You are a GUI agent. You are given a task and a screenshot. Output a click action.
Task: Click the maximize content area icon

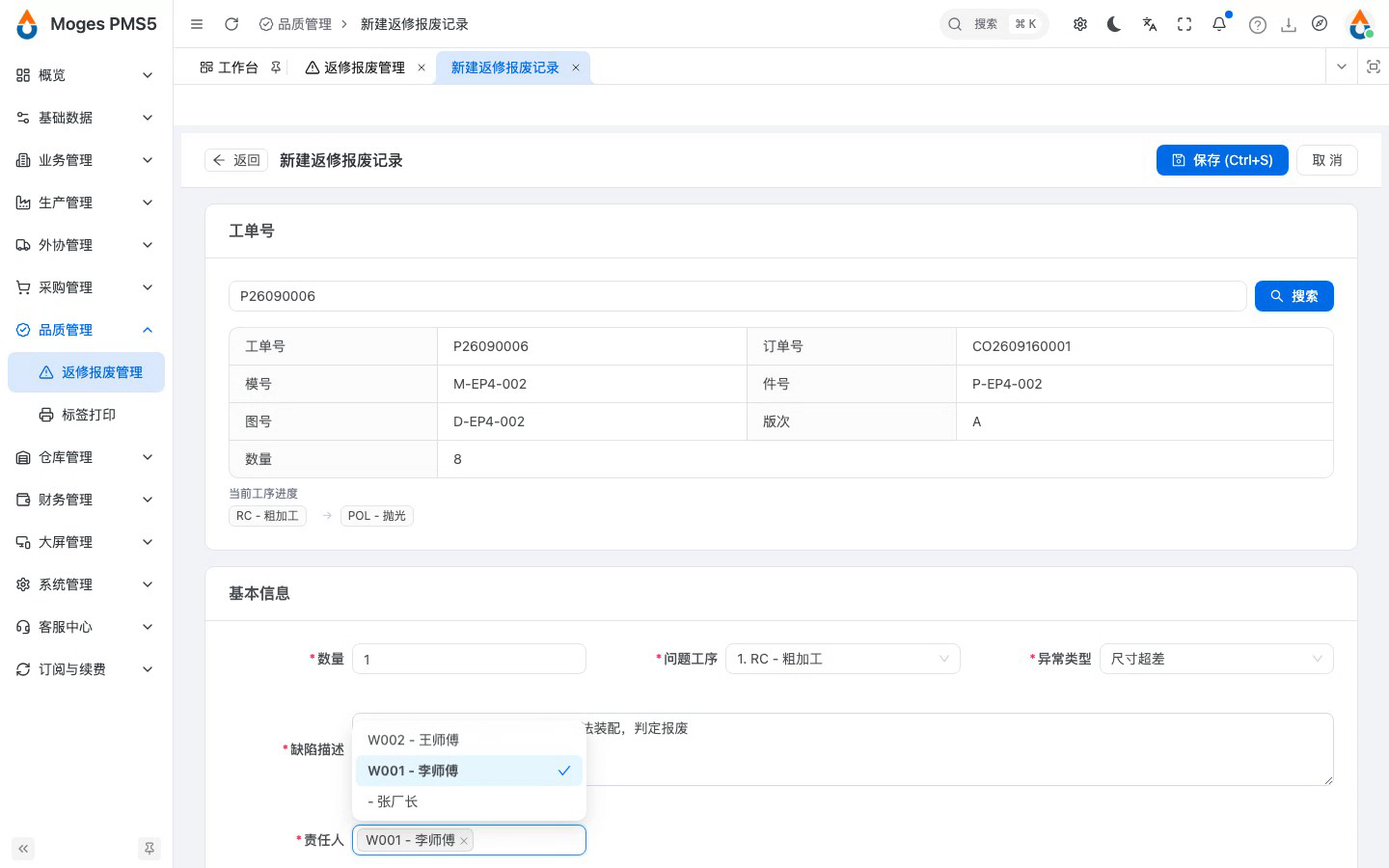tap(1374, 67)
